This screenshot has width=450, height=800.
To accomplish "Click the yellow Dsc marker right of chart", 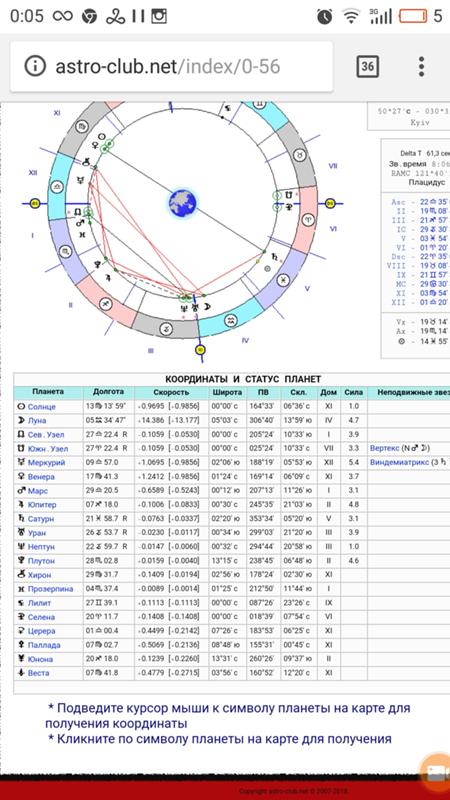I will click(x=330, y=204).
